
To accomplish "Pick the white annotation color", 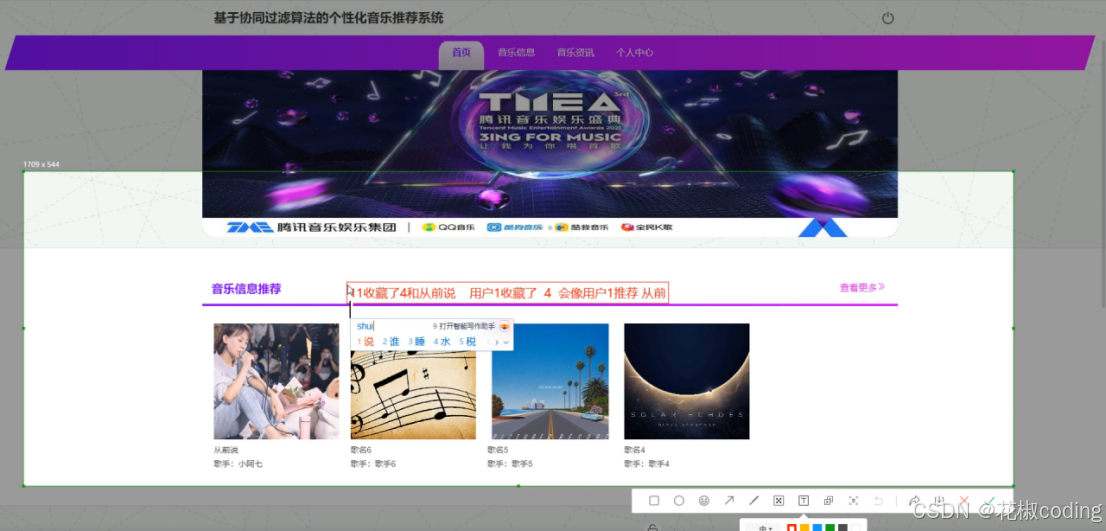I will click(x=855, y=527).
